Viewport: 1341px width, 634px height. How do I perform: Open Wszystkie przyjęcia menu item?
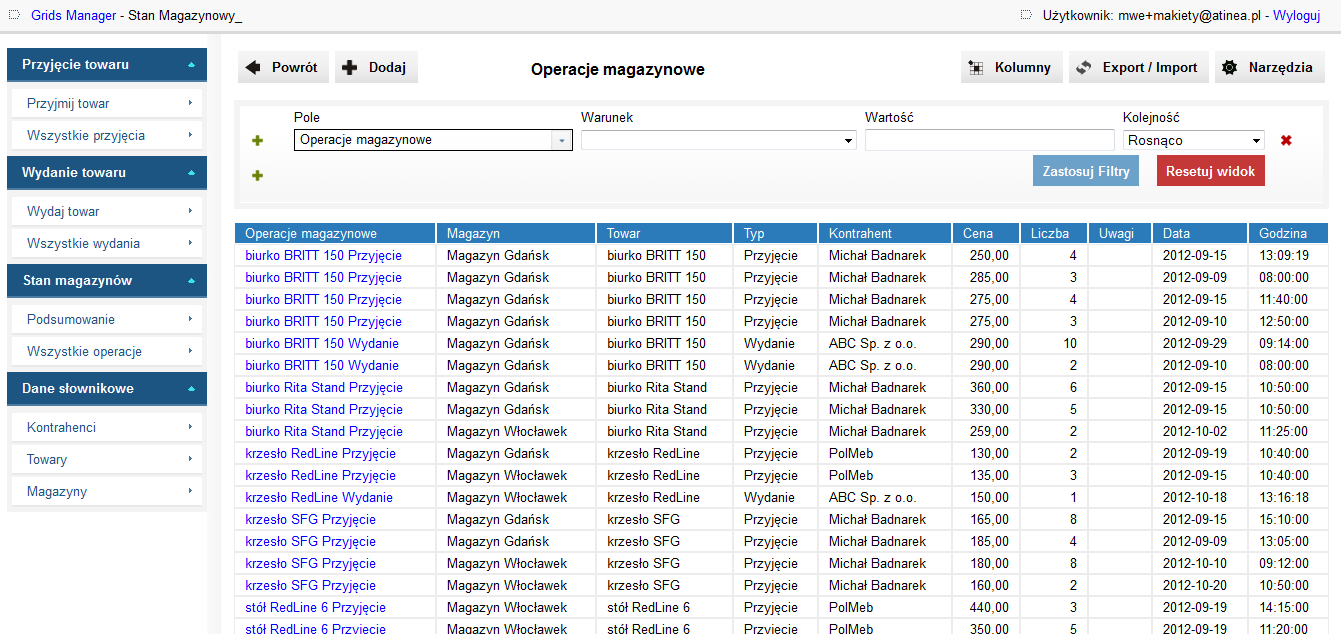[108, 135]
